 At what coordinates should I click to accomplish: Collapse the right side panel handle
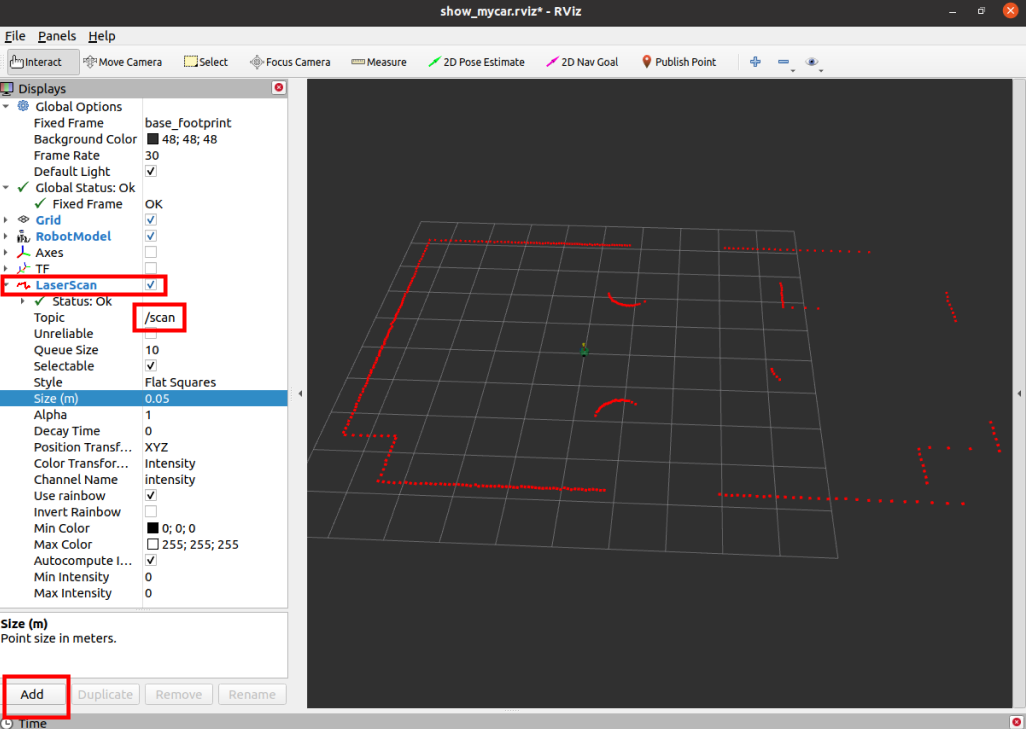coord(1019,393)
